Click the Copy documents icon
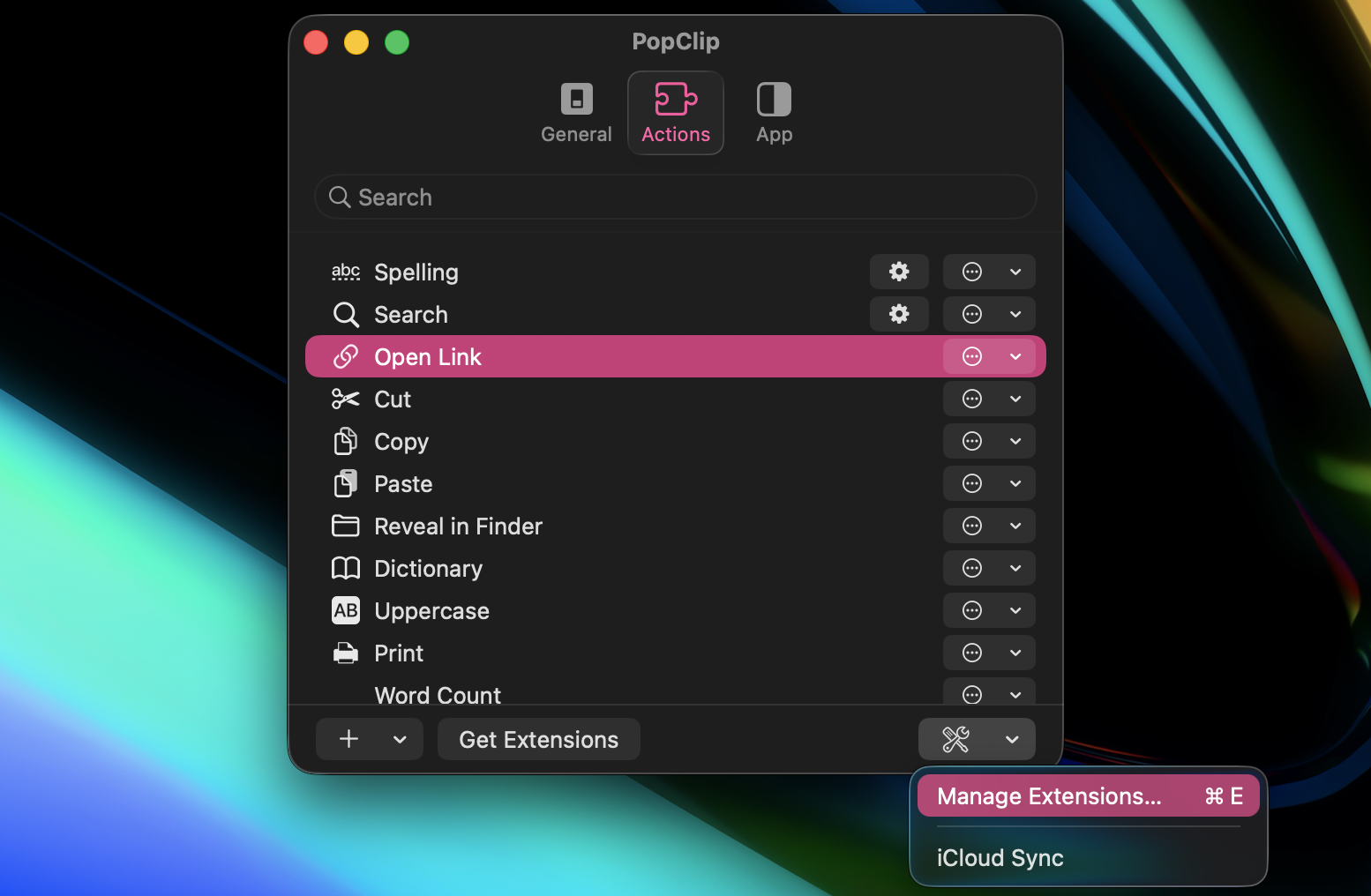Viewport: 1371px width, 896px height. 346,441
